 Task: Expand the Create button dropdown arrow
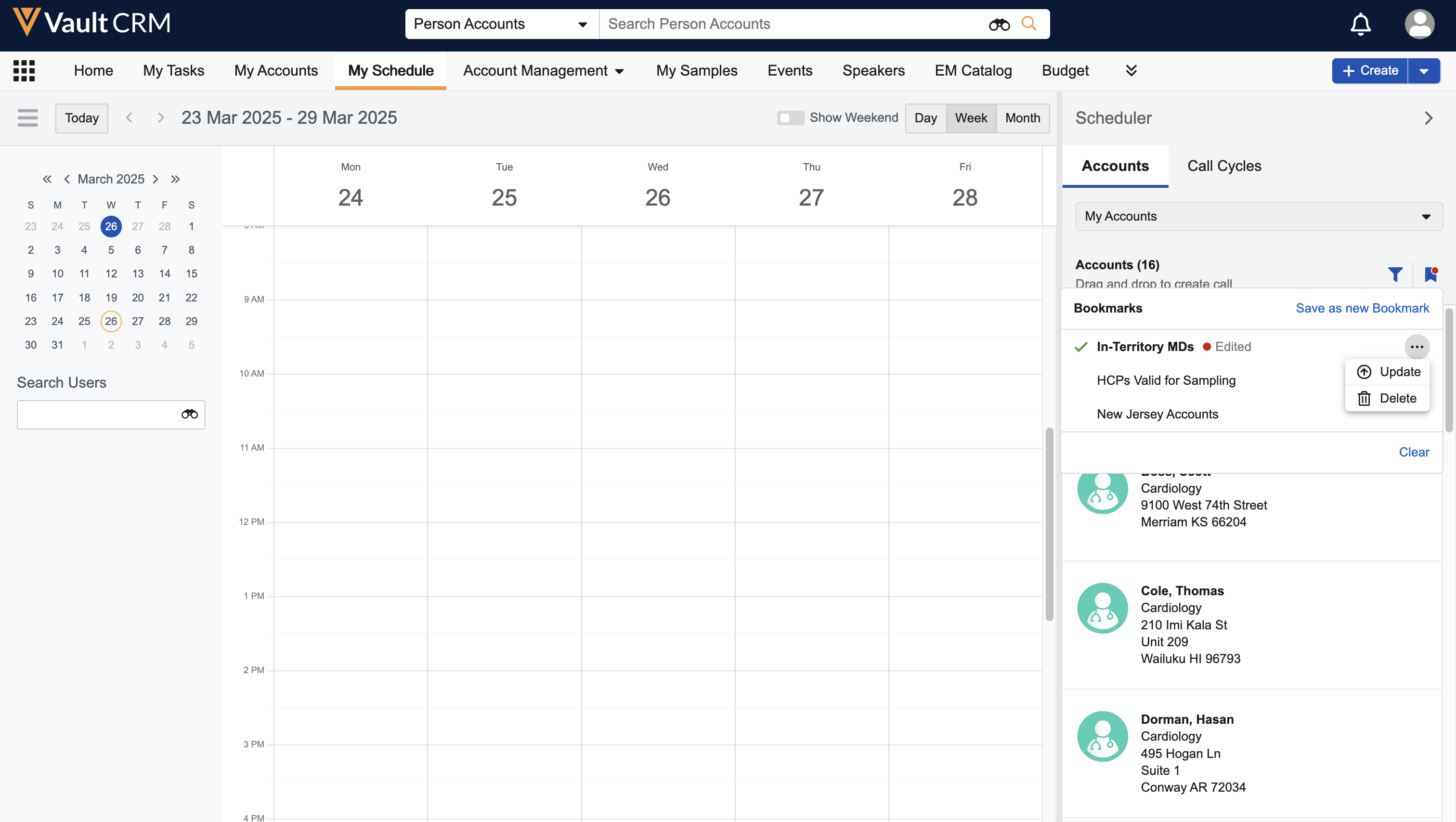tap(1424, 71)
